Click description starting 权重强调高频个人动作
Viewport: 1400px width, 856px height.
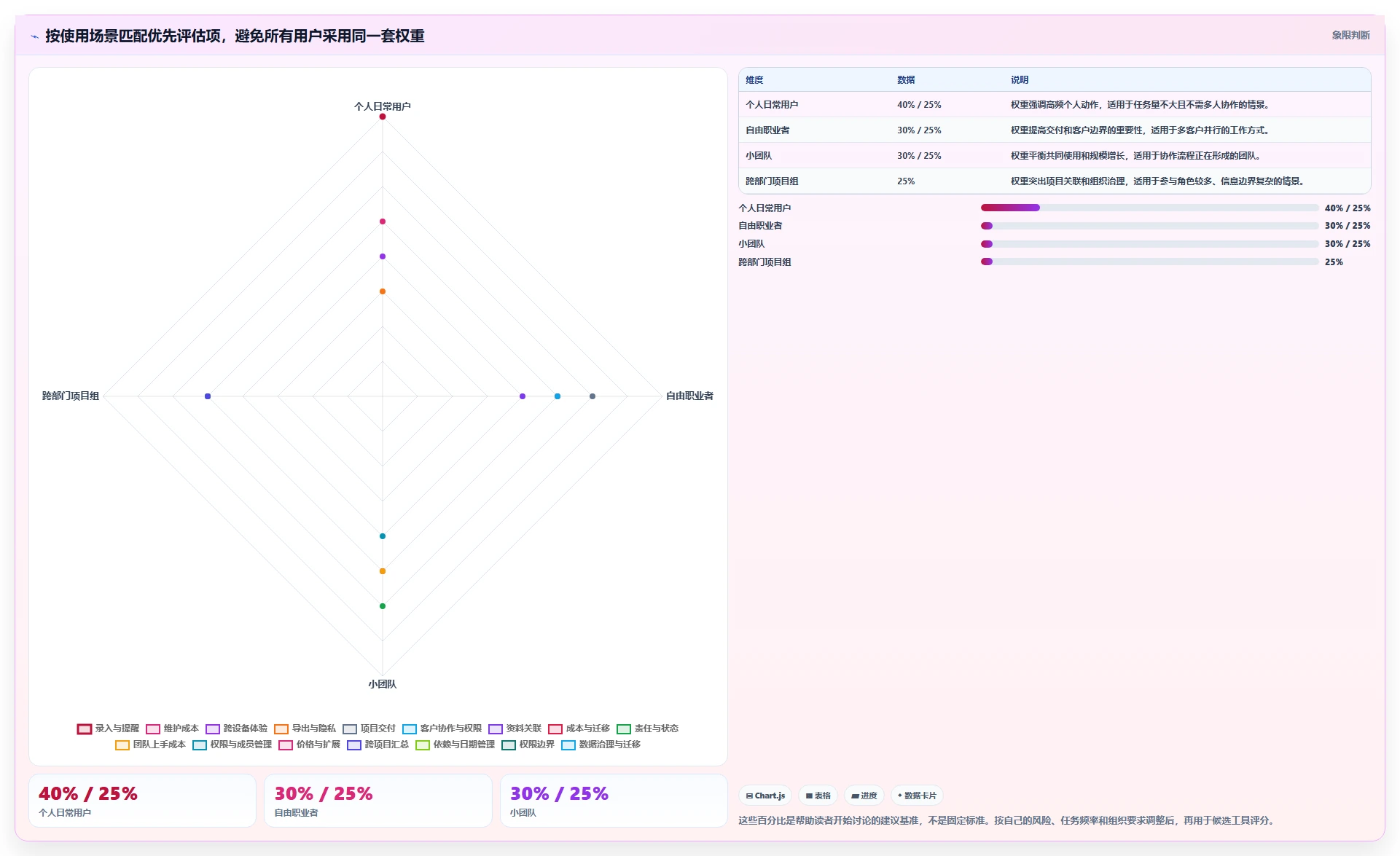(1141, 105)
